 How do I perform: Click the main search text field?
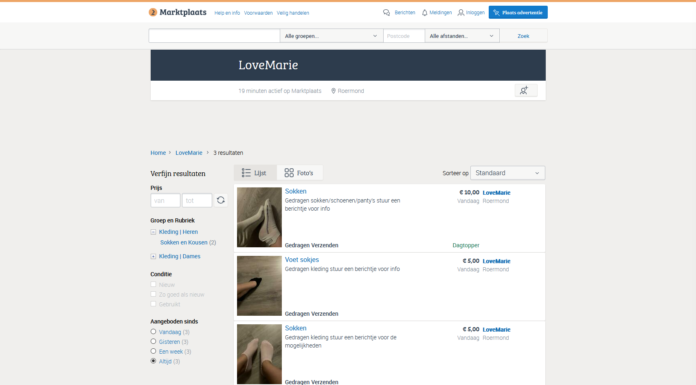pos(214,36)
